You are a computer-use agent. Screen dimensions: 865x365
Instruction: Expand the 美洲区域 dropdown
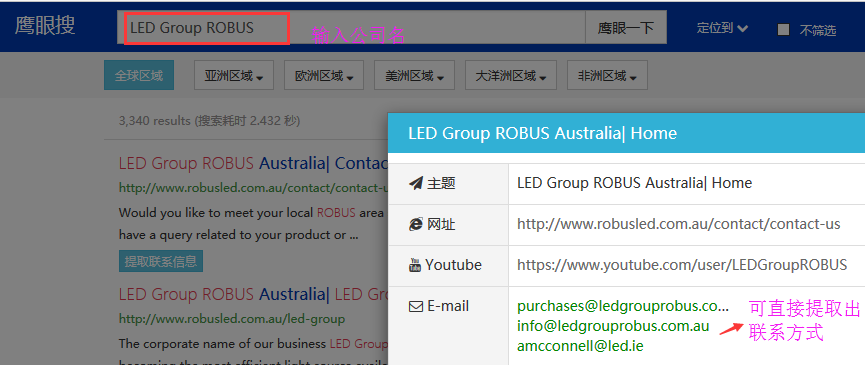(x=414, y=76)
